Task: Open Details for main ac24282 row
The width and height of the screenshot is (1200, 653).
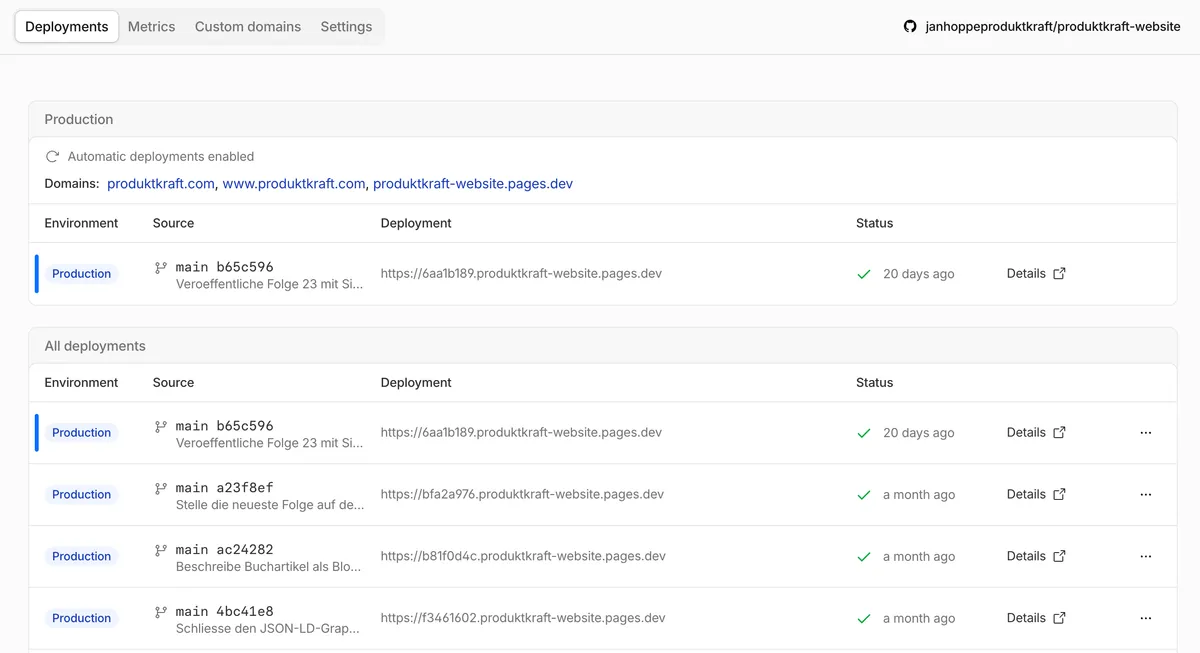Action: click(1026, 556)
